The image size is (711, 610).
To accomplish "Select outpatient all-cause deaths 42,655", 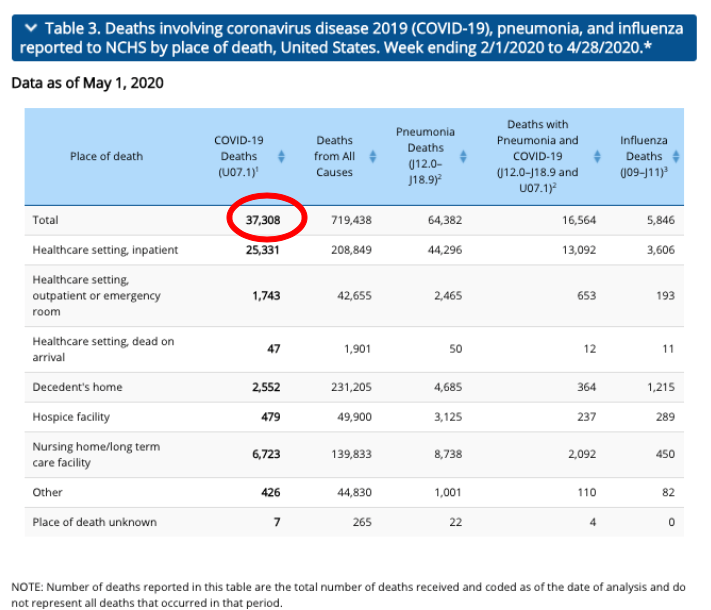I will coord(354,296).
